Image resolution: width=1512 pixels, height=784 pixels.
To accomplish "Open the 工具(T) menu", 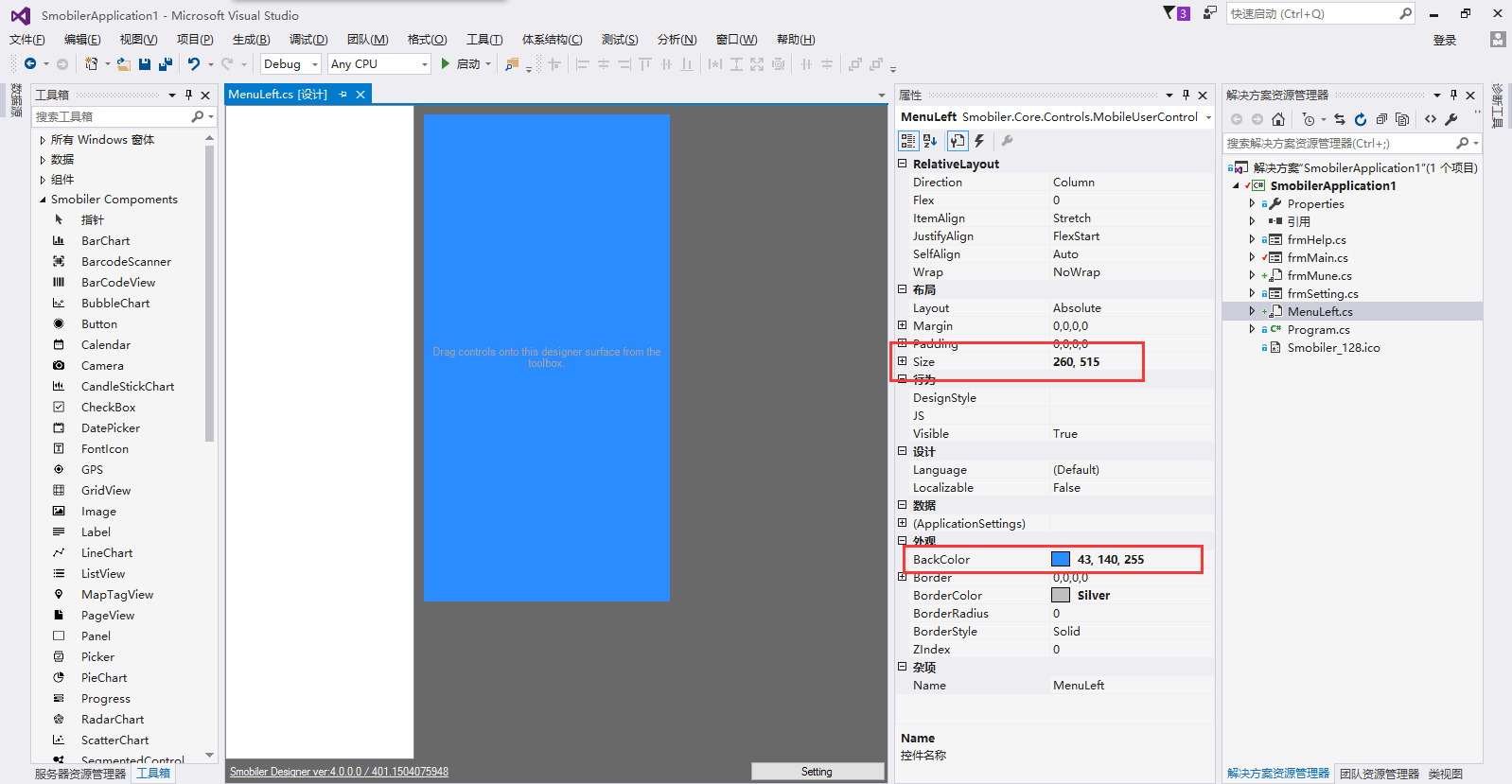I will pos(484,40).
